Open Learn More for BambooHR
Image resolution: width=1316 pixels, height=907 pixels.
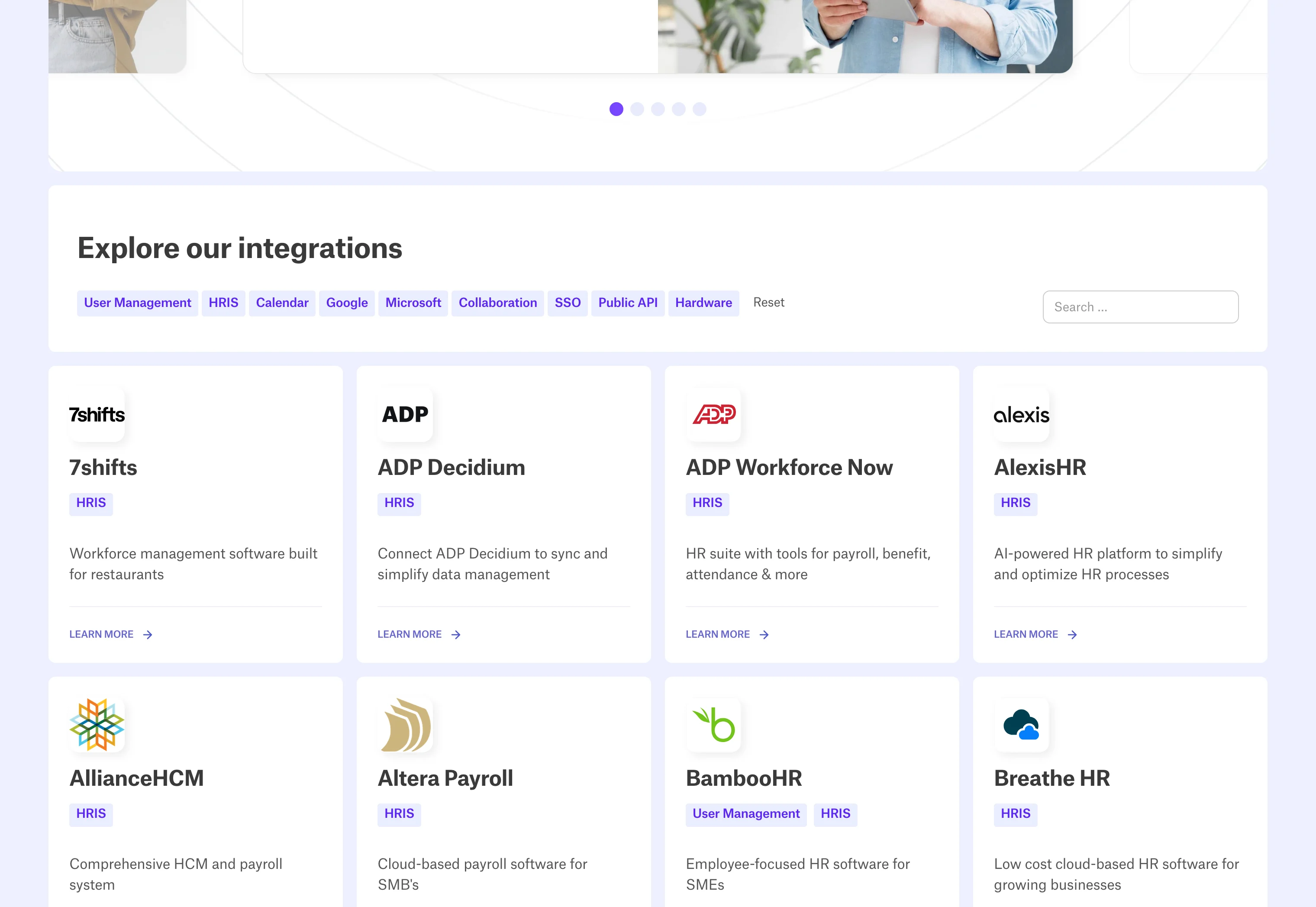pyautogui.click(x=718, y=904)
